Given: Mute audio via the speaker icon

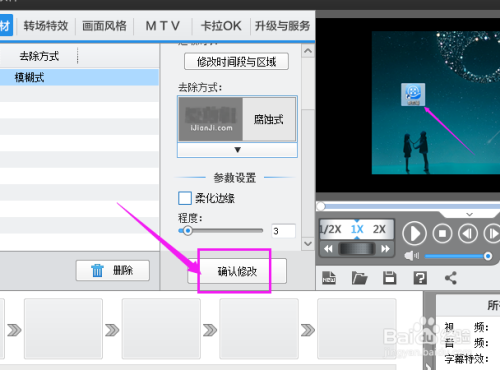Looking at the screenshot, I should pyautogui.click(x=411, y=256).
